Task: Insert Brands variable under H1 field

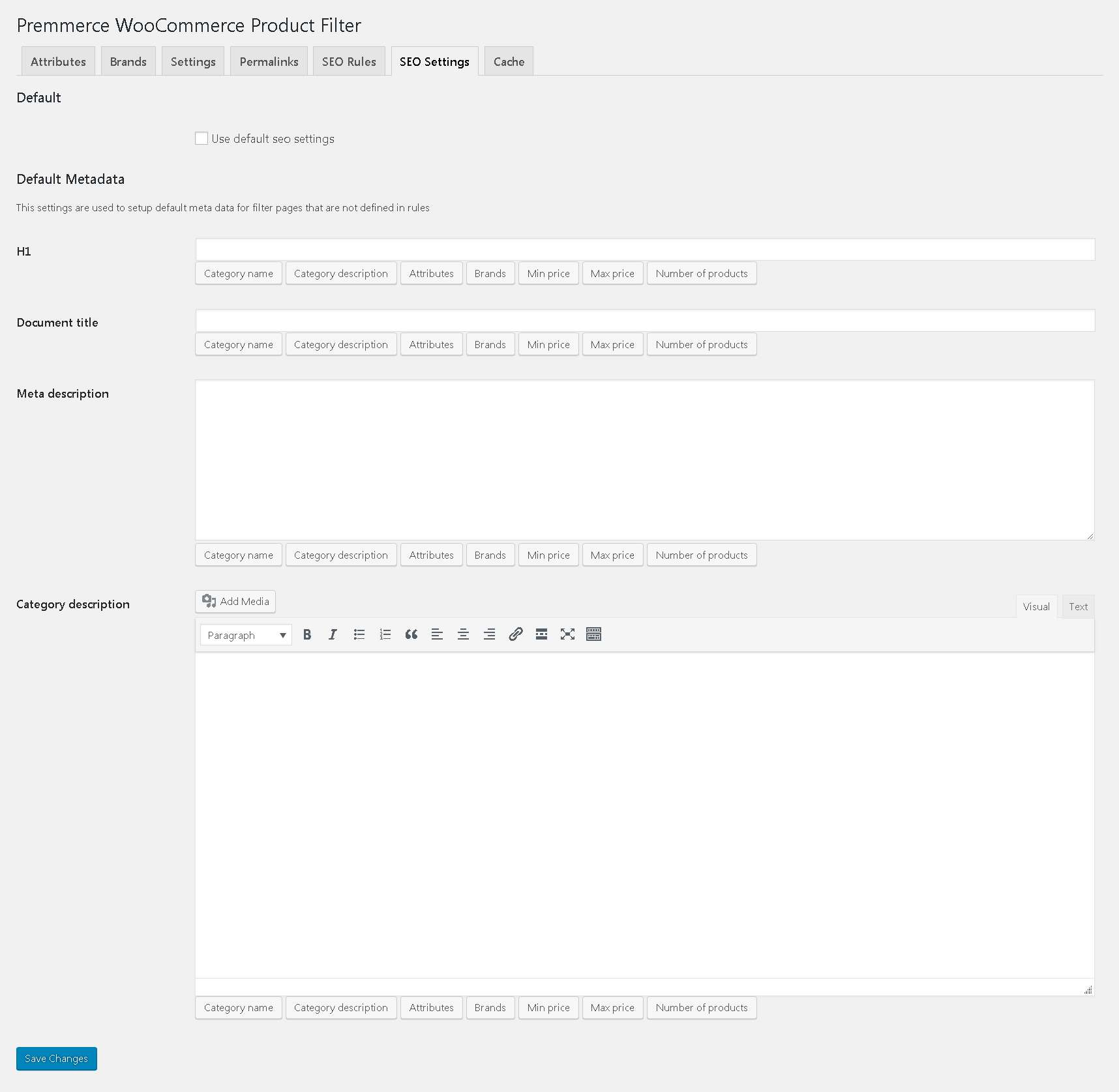Action: pos(490,273)
